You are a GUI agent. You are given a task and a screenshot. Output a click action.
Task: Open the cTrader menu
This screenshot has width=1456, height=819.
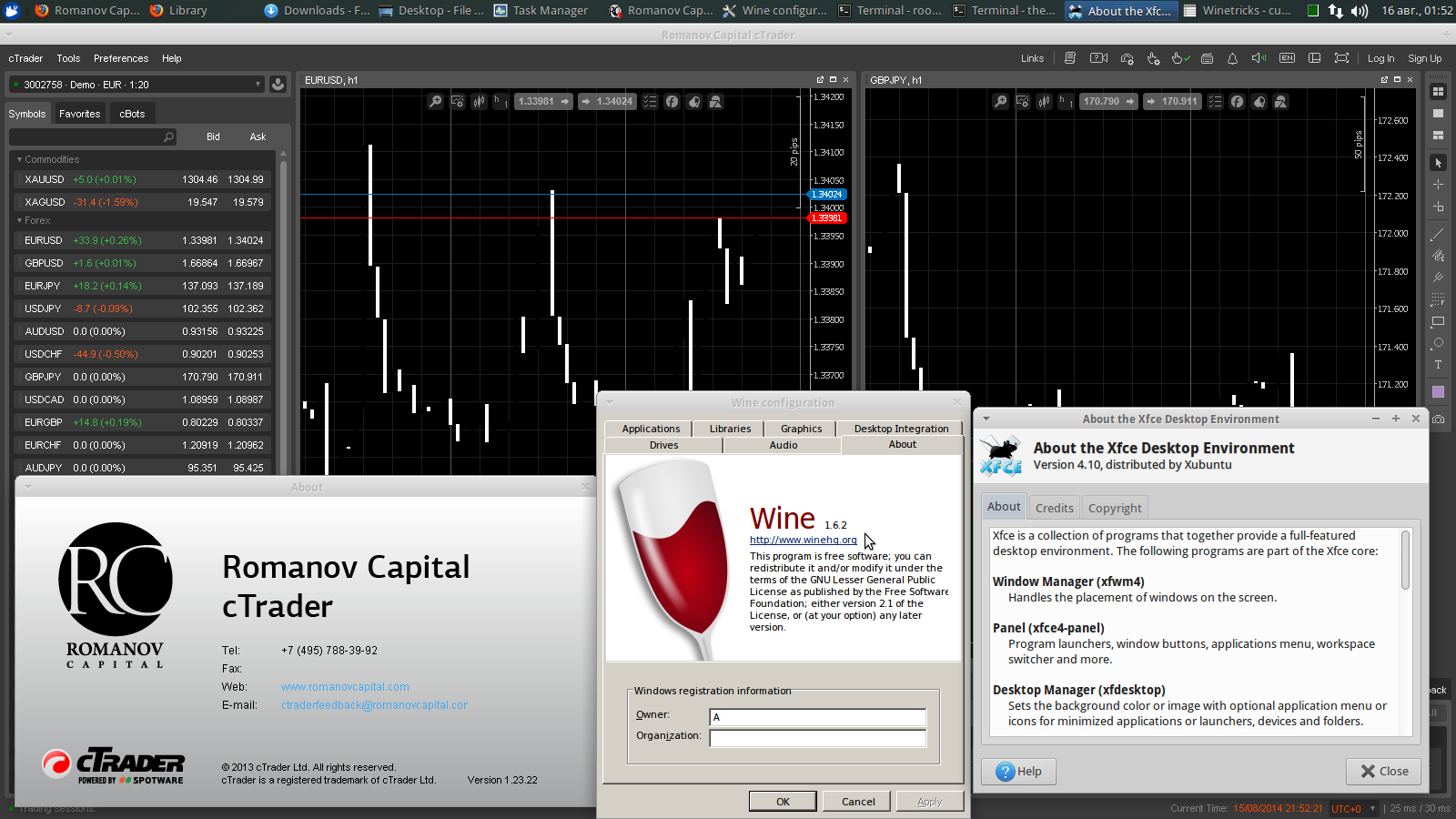(25, 58)
